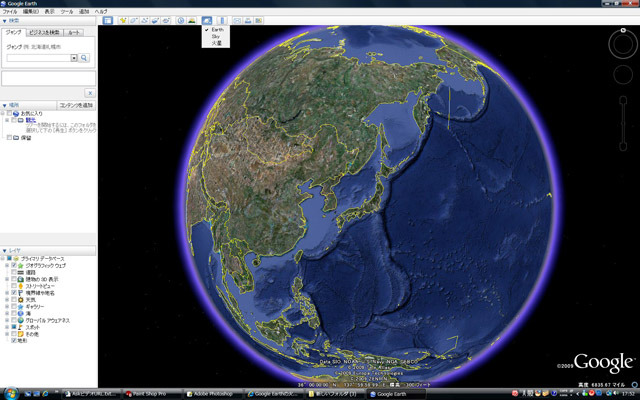Expand the ジオグラフィック ウェブ tree node
Image resolution: width=640 pixels, height=400 pixels.
(x=7, y=266)
